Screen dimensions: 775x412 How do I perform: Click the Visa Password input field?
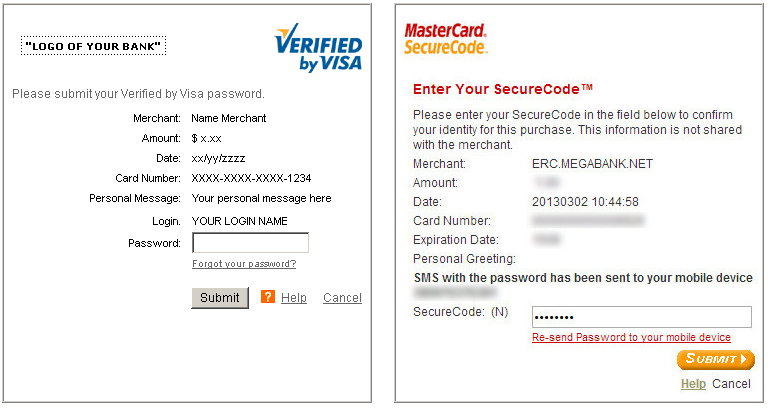click(251, 243)
